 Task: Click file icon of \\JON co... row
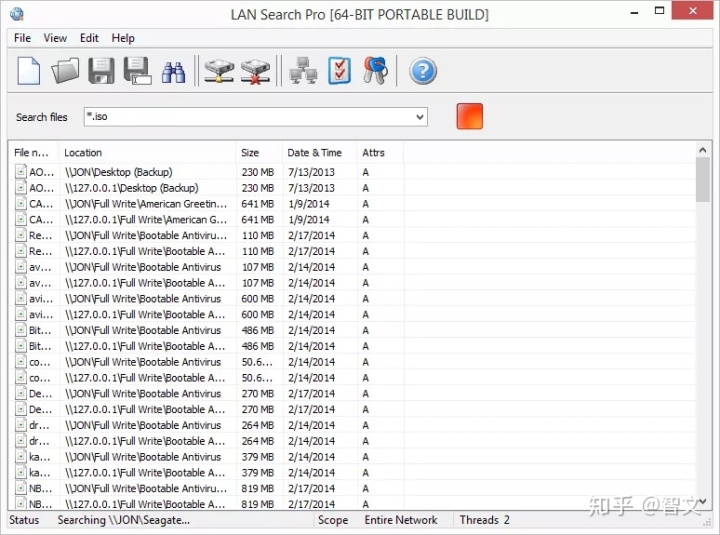click(x=21, y=361)
